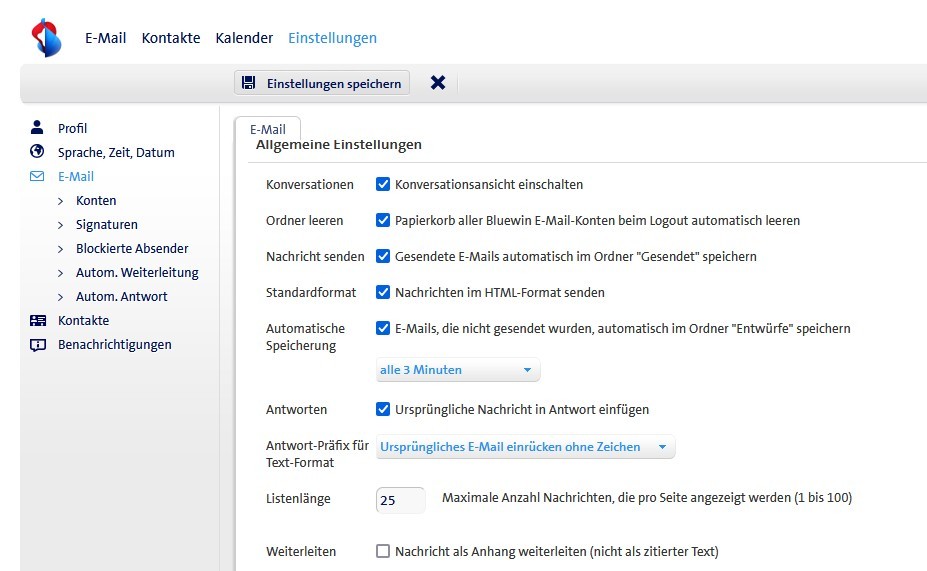Click the Einstellungen speichern button
This screenshot has width=927, height=571.
click(322, 83)
